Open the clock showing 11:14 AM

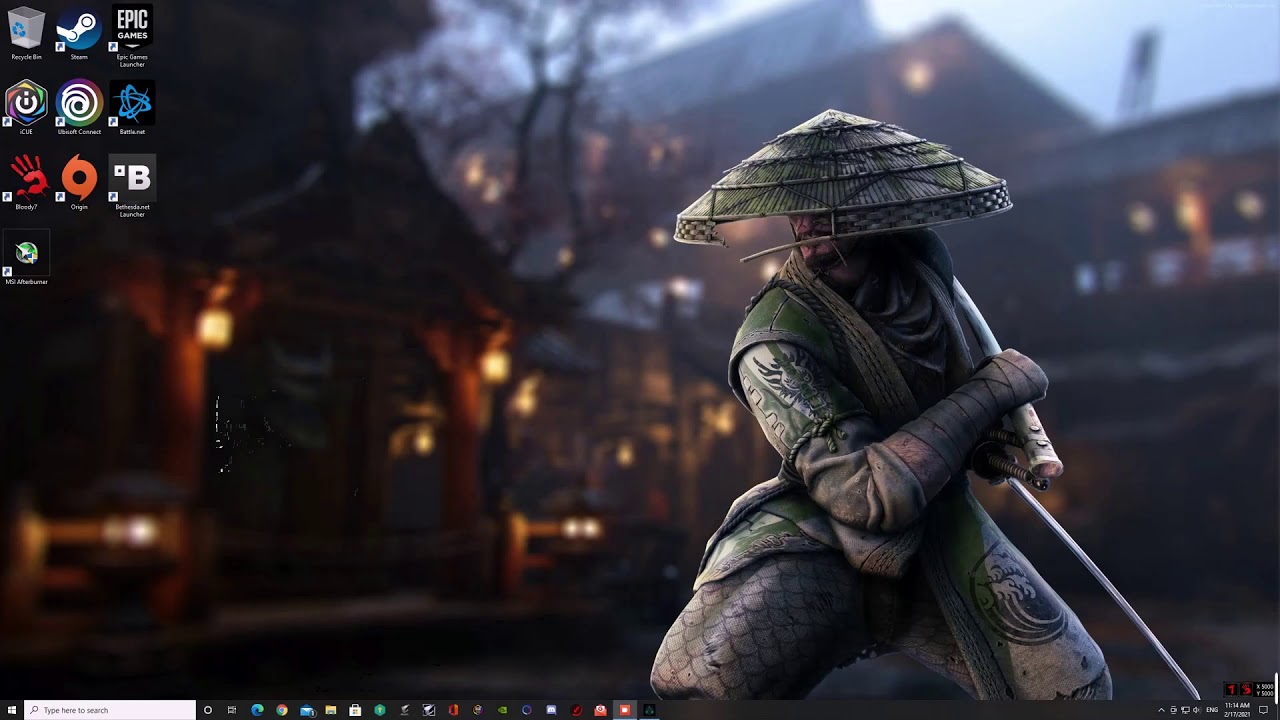[1237, 710]
